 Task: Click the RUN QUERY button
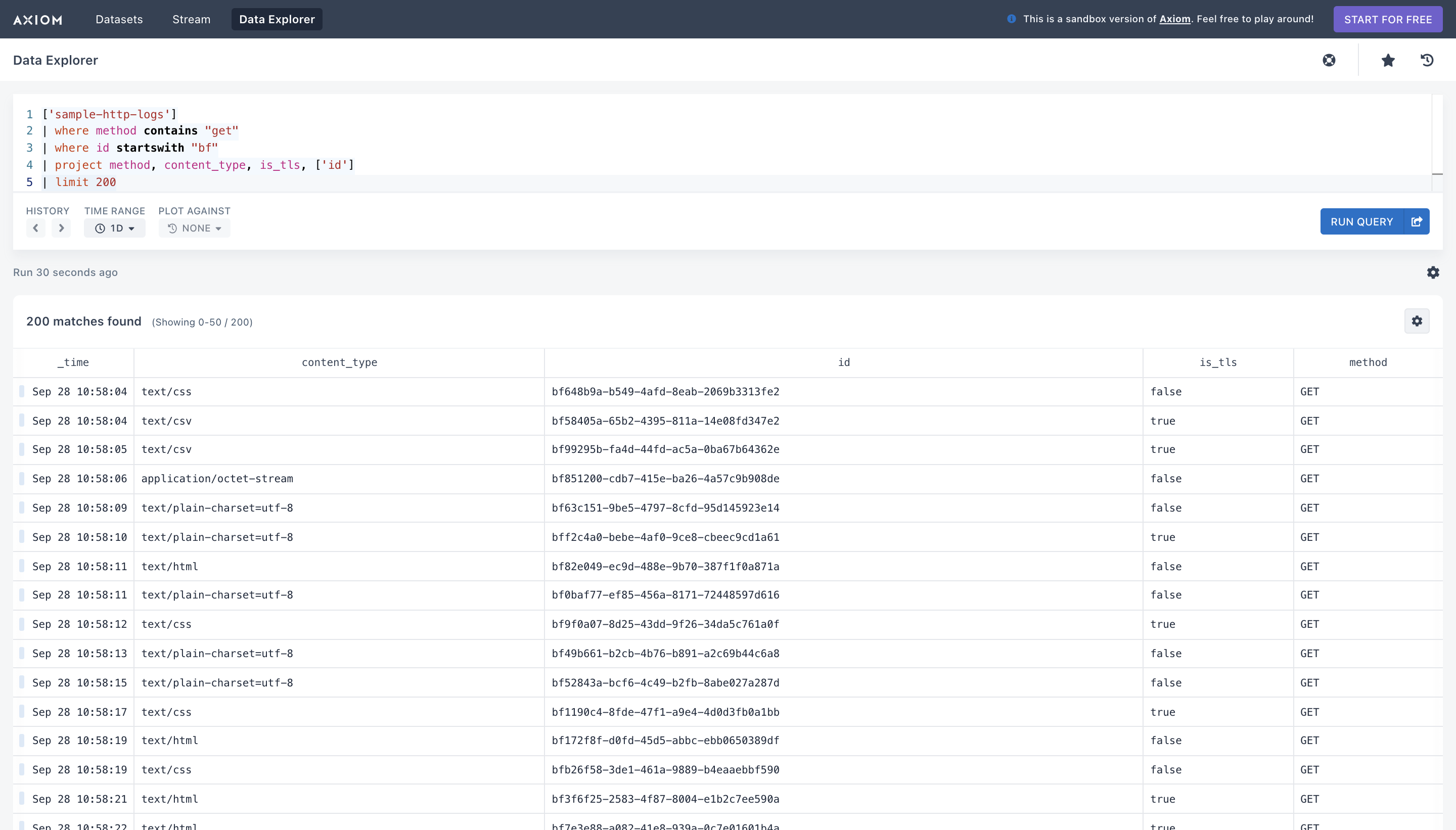[x=1361, y=221]
